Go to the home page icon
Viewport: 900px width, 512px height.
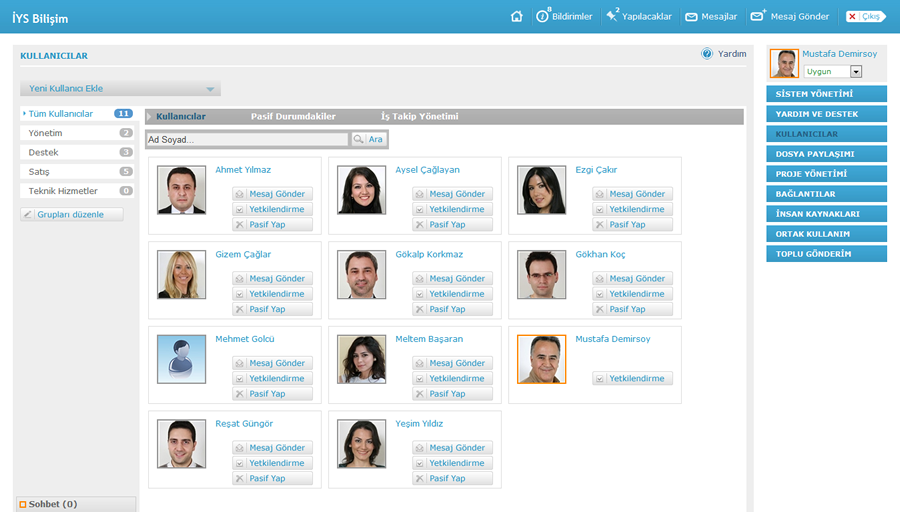pyautogui.click(x=517, y=16)
